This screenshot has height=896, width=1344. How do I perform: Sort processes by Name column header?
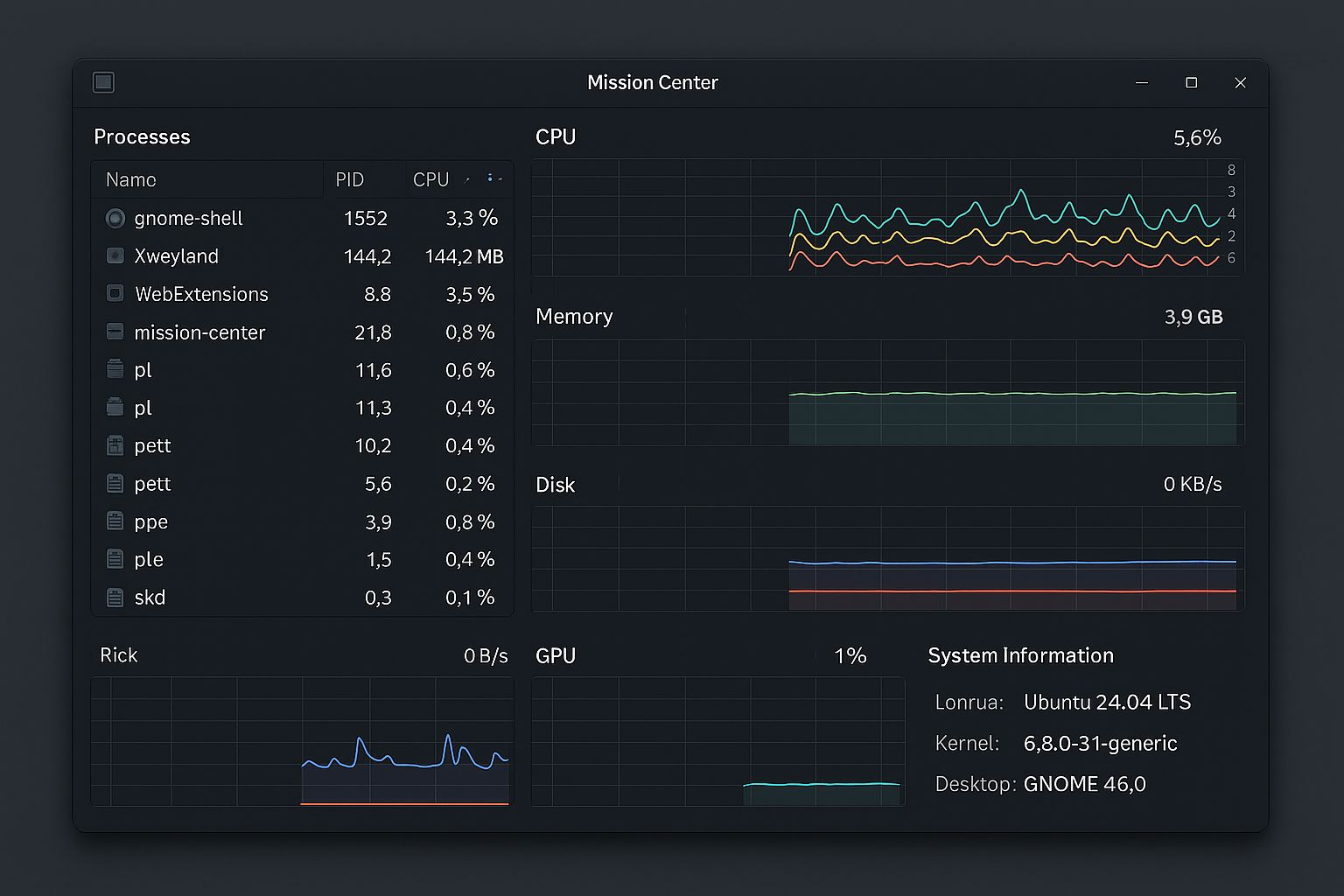[131, 179]
